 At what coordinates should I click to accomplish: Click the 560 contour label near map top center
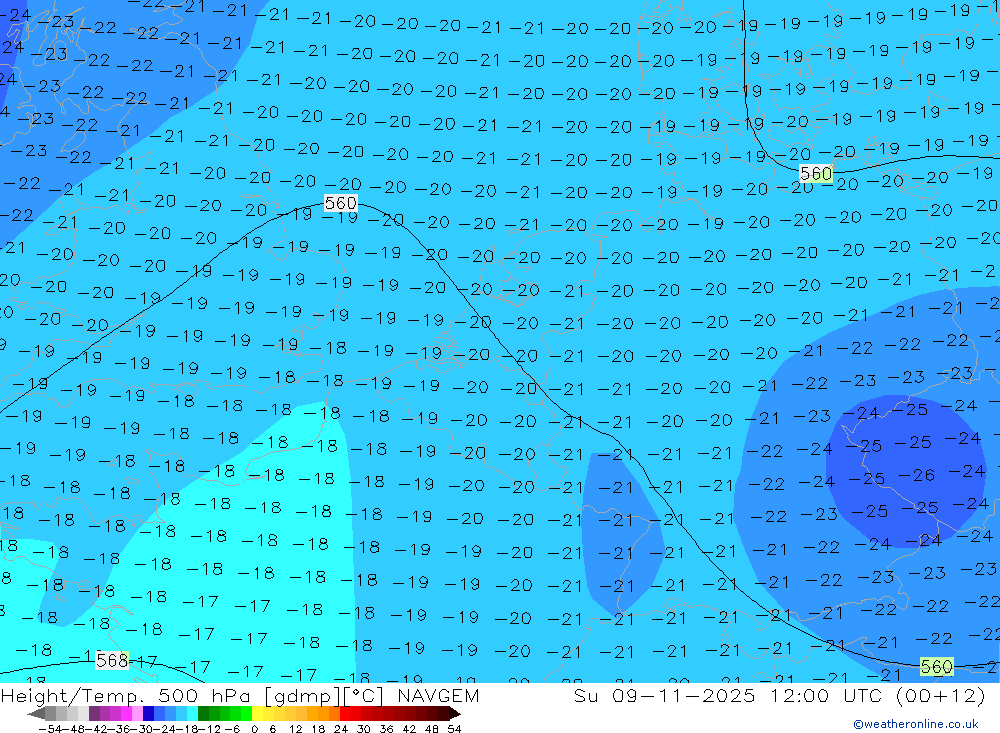tap(340, 204)
